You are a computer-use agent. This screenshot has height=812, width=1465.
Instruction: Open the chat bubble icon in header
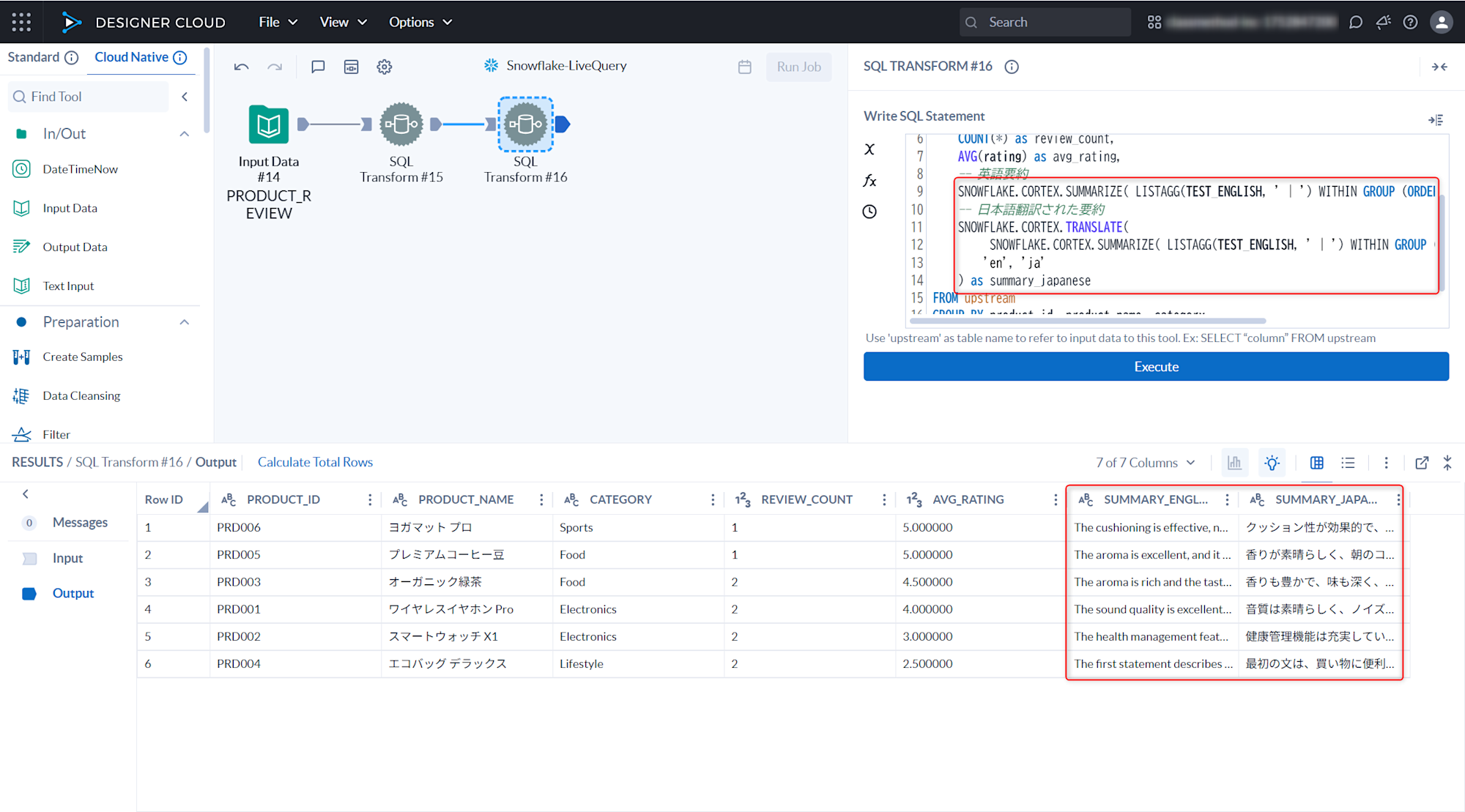tap(1356, 22)
